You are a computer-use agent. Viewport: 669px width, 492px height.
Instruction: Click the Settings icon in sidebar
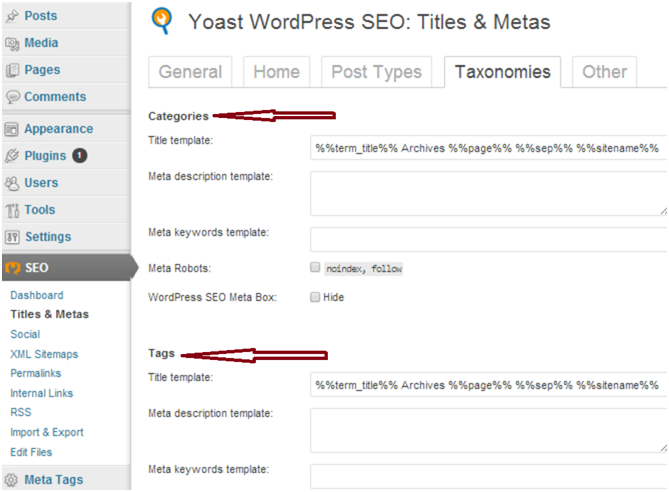12,237
